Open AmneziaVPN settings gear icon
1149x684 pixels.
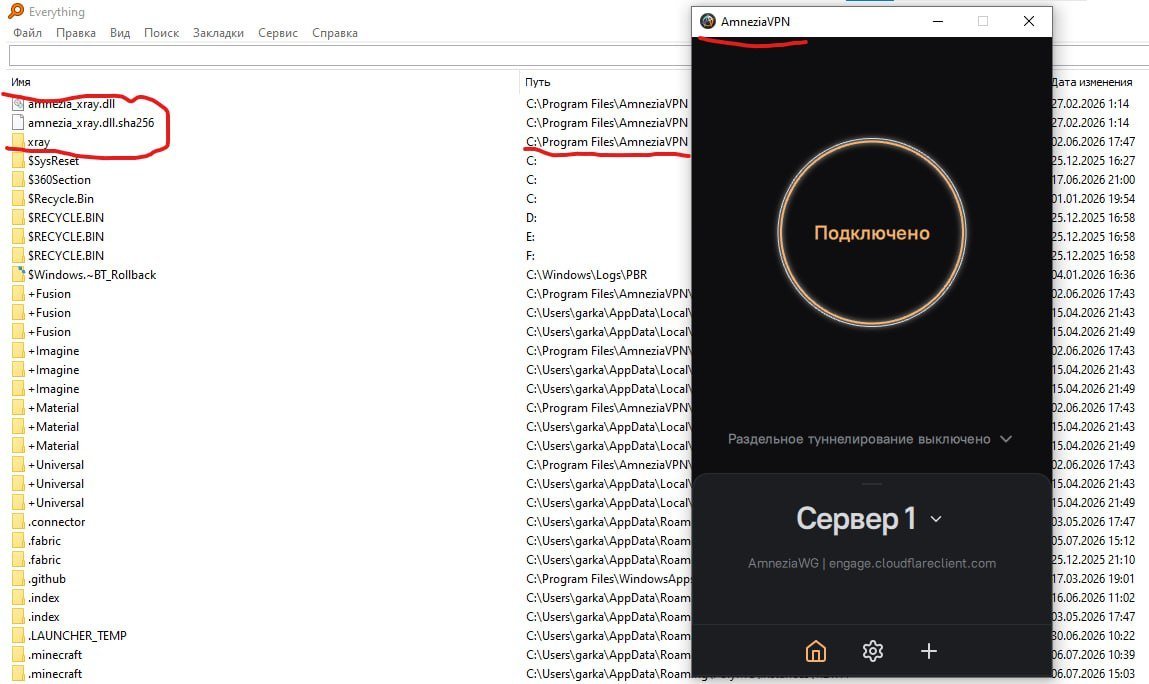tap(872, 651)
